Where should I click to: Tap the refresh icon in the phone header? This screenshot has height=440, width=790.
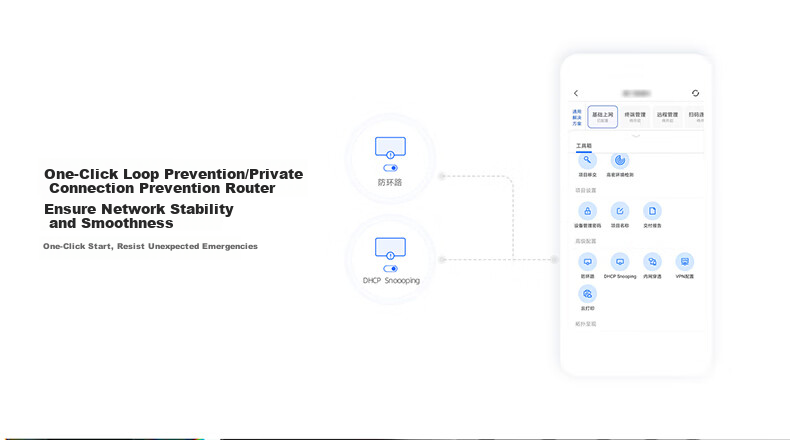click(695, 93)
